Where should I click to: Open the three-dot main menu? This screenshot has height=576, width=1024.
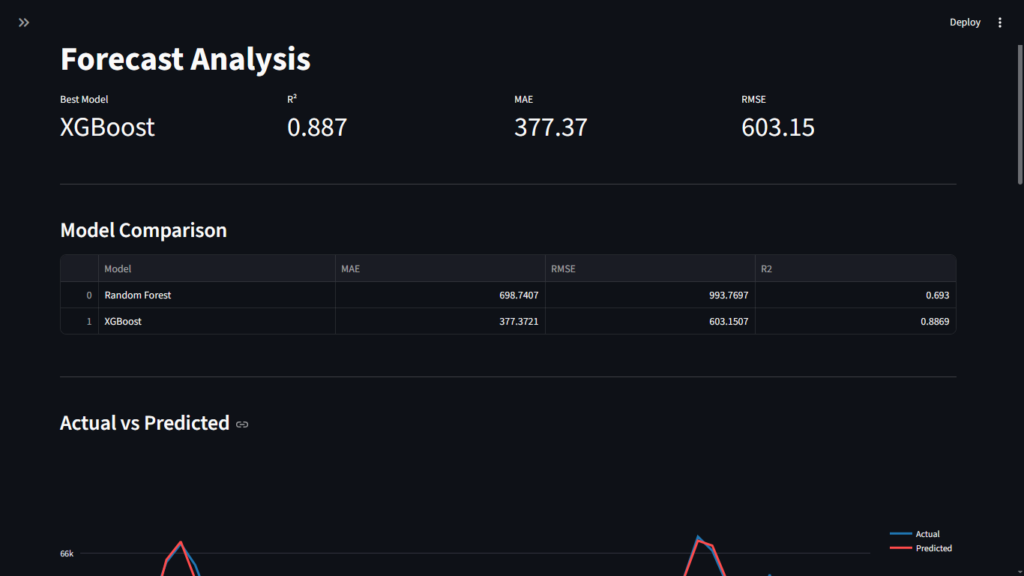1000,22
